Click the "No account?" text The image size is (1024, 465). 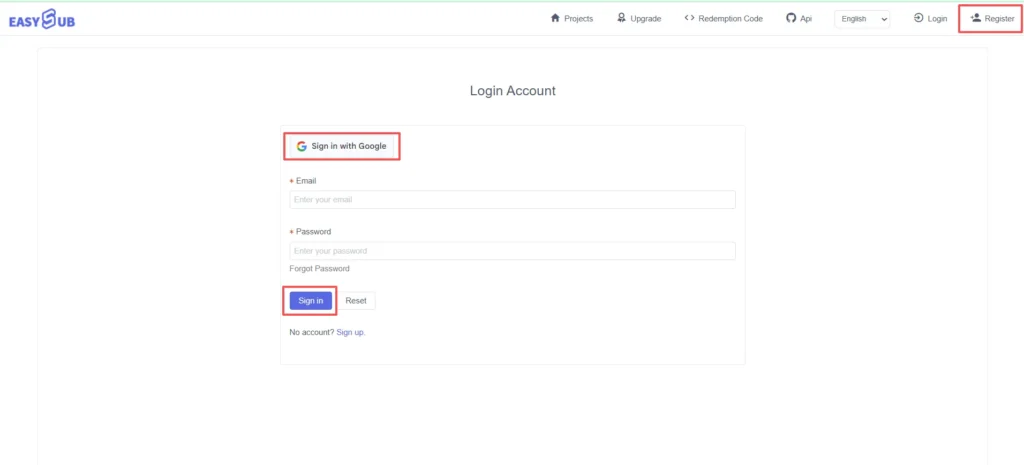(312, 332)
